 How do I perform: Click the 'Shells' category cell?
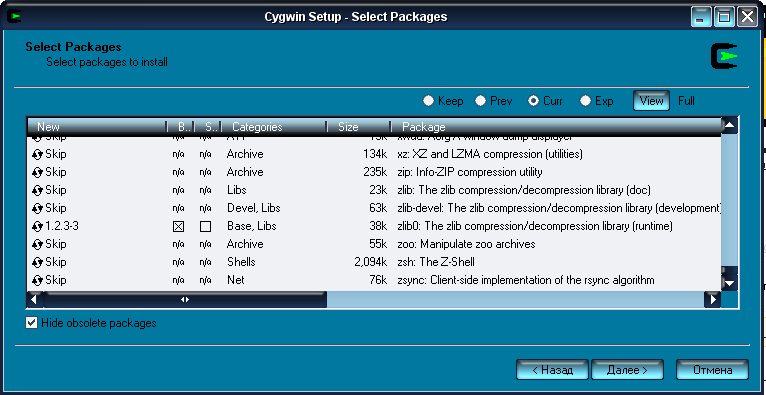tap(241, 262)
